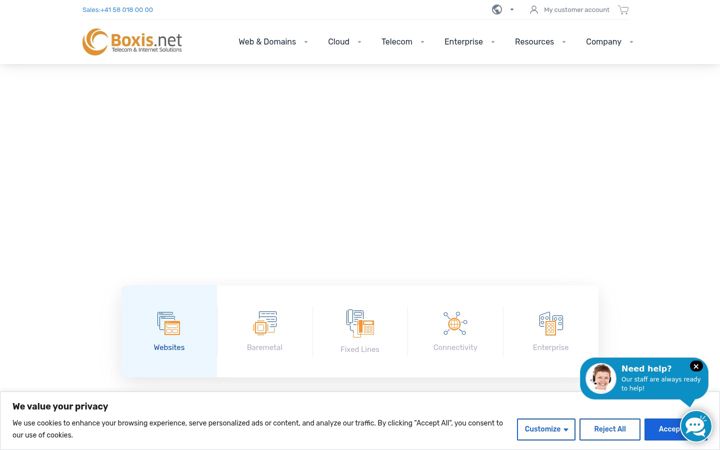Open the globe language selector icon

pyautogui.click(x=497, y=10)
